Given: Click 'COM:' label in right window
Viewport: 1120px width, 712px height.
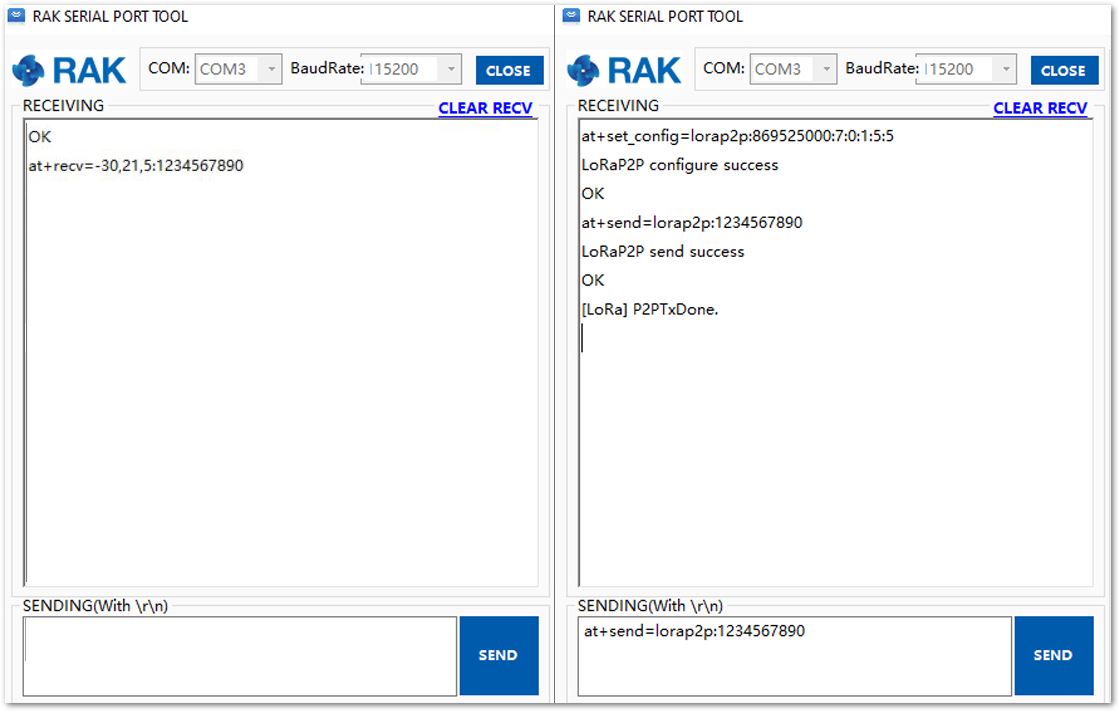Looking at the screenshot, I should point(724,69).
